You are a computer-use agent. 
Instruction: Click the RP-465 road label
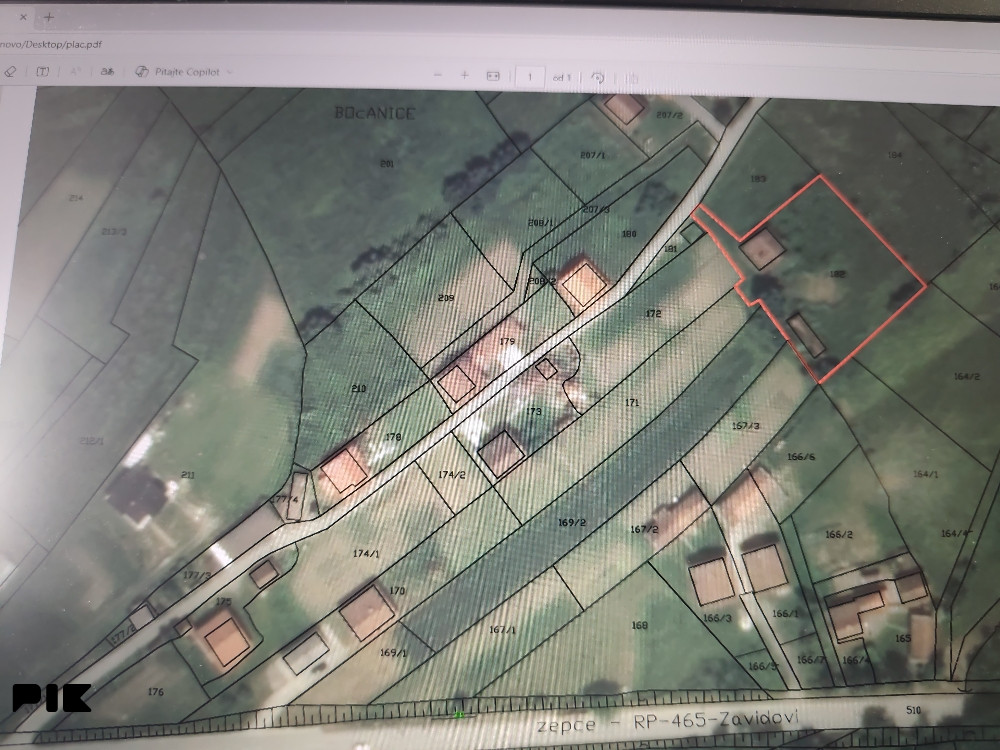(x=670, y=721)
